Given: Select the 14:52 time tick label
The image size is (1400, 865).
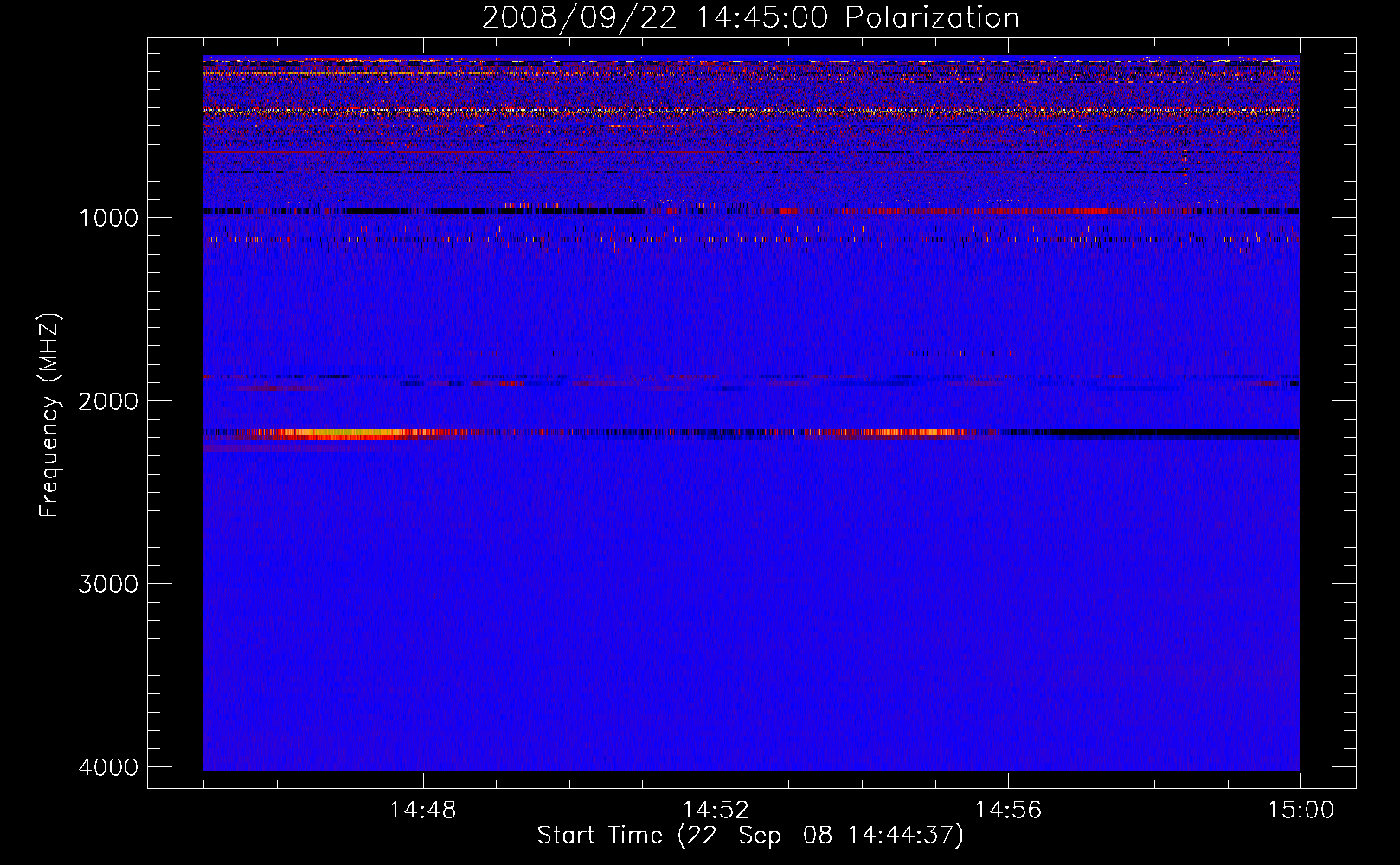Looking at the screenshot, I should pyautogui.click(x=715, y=811).
